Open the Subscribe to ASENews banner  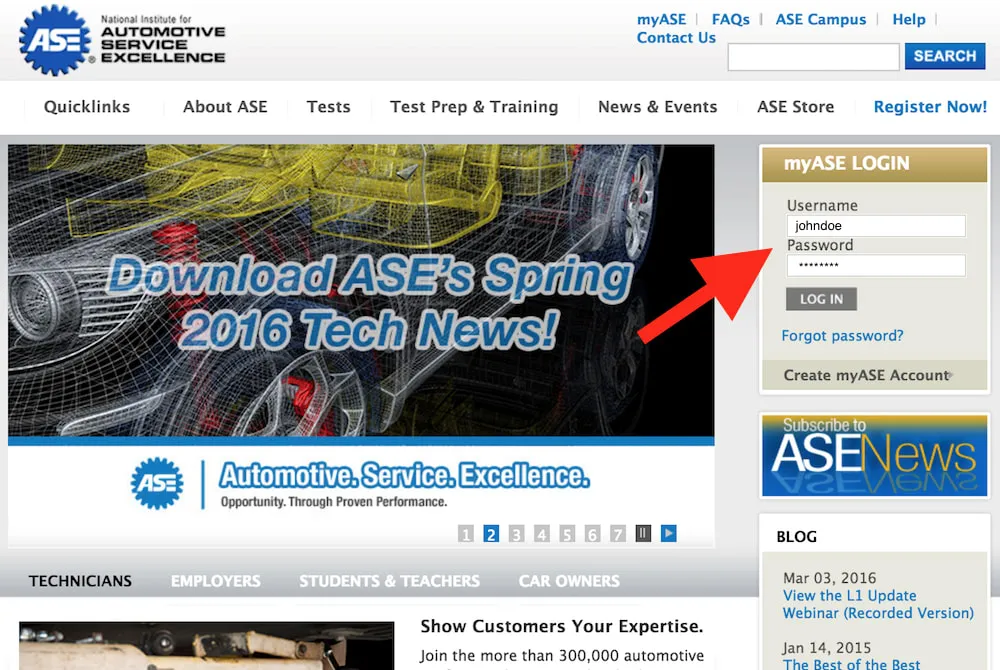(874, 455)
